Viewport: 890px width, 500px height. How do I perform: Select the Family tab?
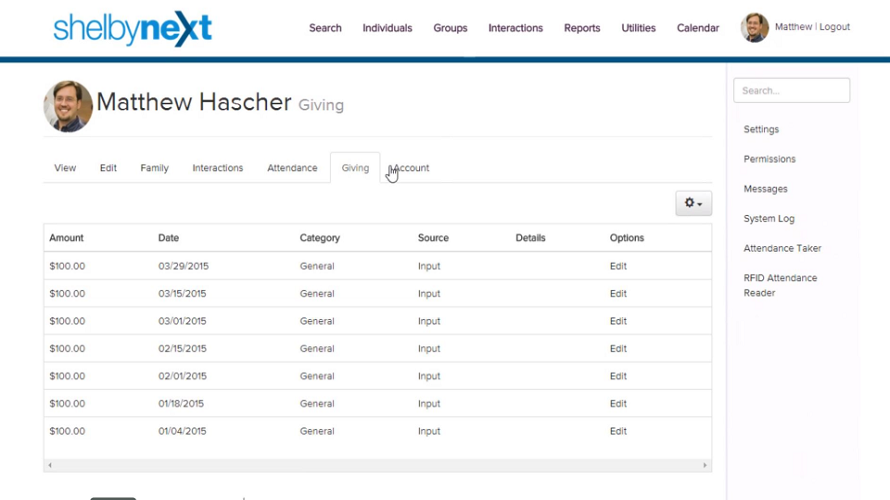[154, 168]
